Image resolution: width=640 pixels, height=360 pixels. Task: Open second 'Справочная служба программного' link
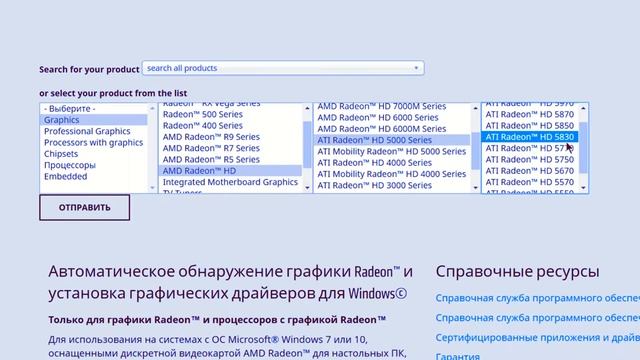pos(538,318)
